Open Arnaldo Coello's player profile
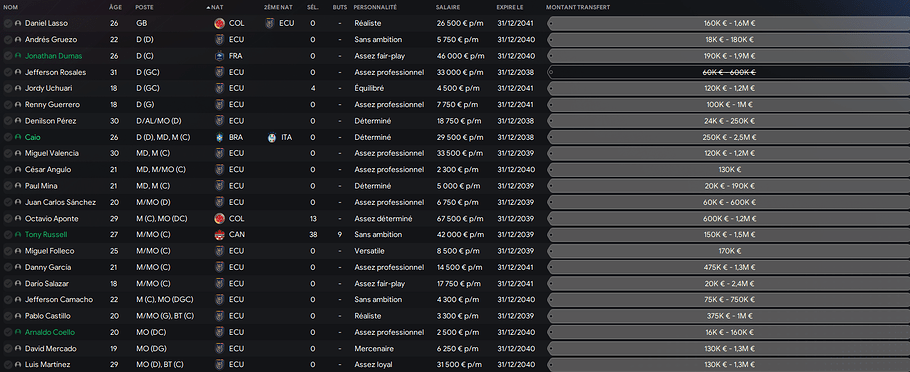Image resolution: width=910 pixels, height=372 pixels. tap(49, 333)
